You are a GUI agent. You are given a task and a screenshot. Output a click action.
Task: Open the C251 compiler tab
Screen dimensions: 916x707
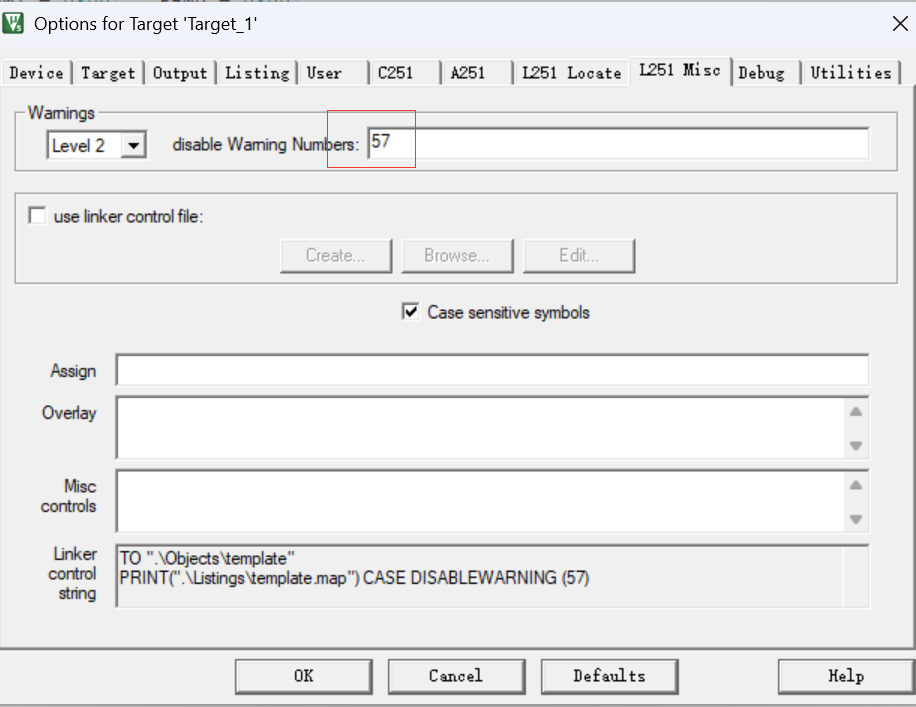click(405, 73)
